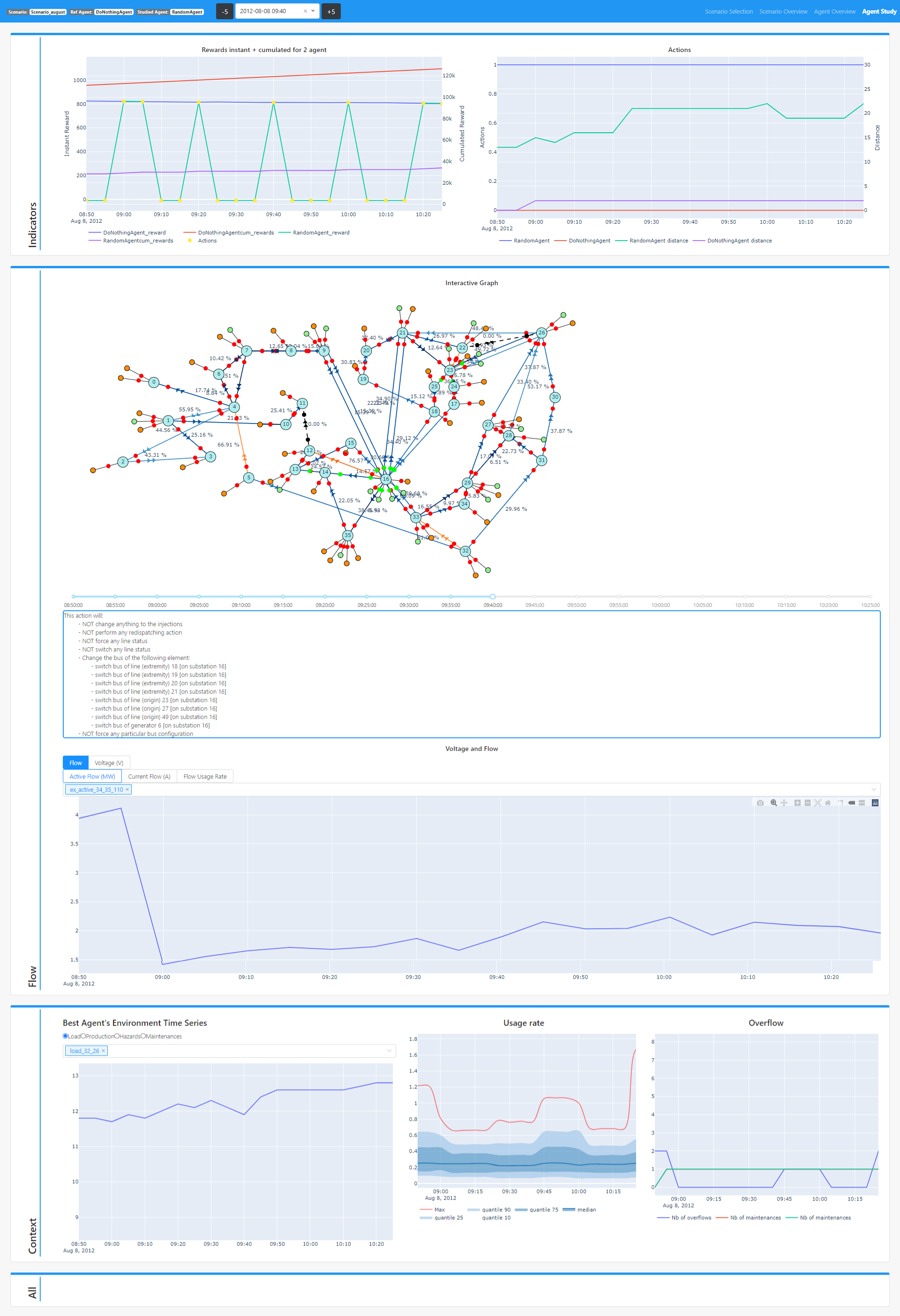Step back 5 timesteps with -5
The width and height of the screenshot is (900, 1316).
tap(225, 11)
